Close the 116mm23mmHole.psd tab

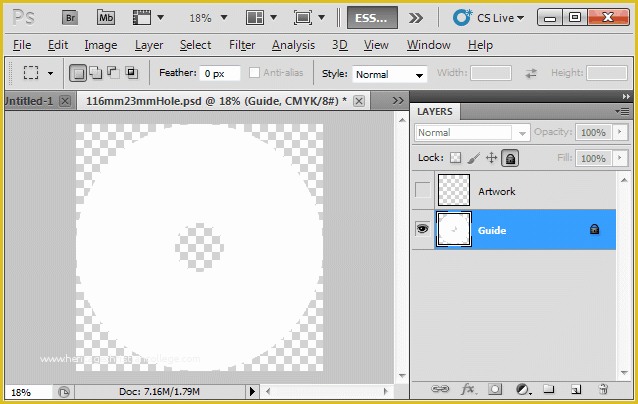point(358,101)
